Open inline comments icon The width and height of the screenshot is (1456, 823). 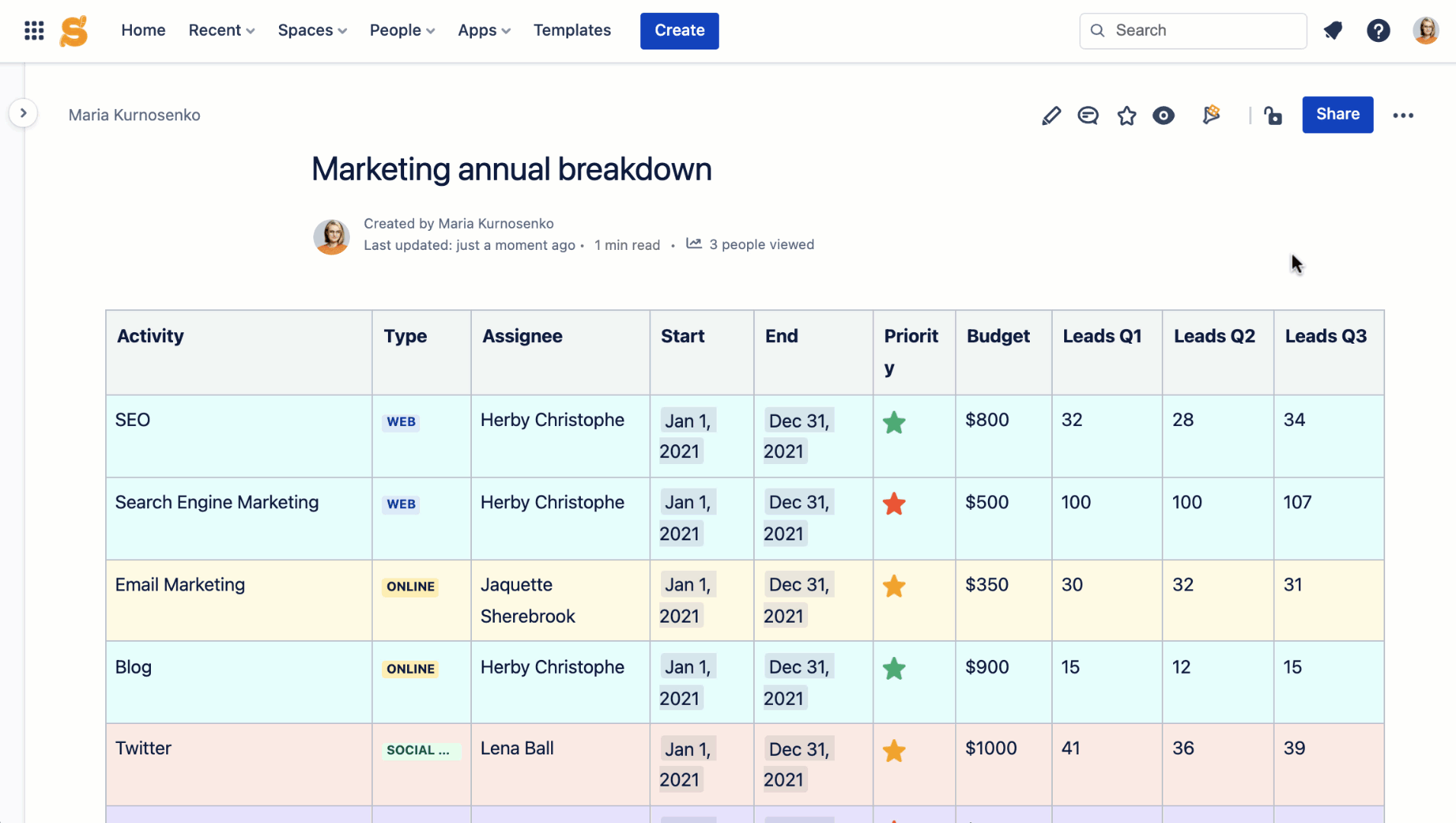pos(1088,115)
